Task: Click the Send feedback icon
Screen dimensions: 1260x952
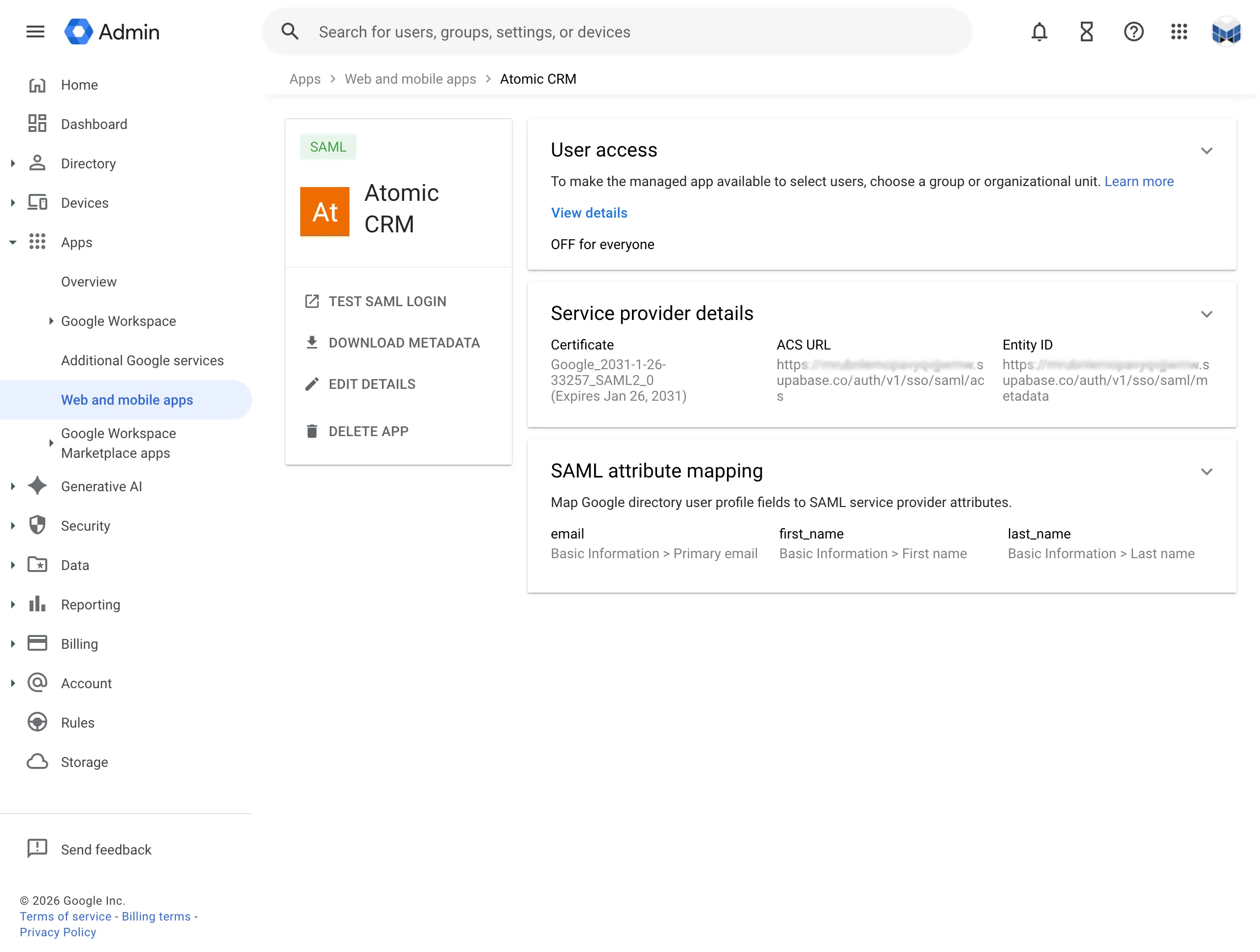Action: 37,848
